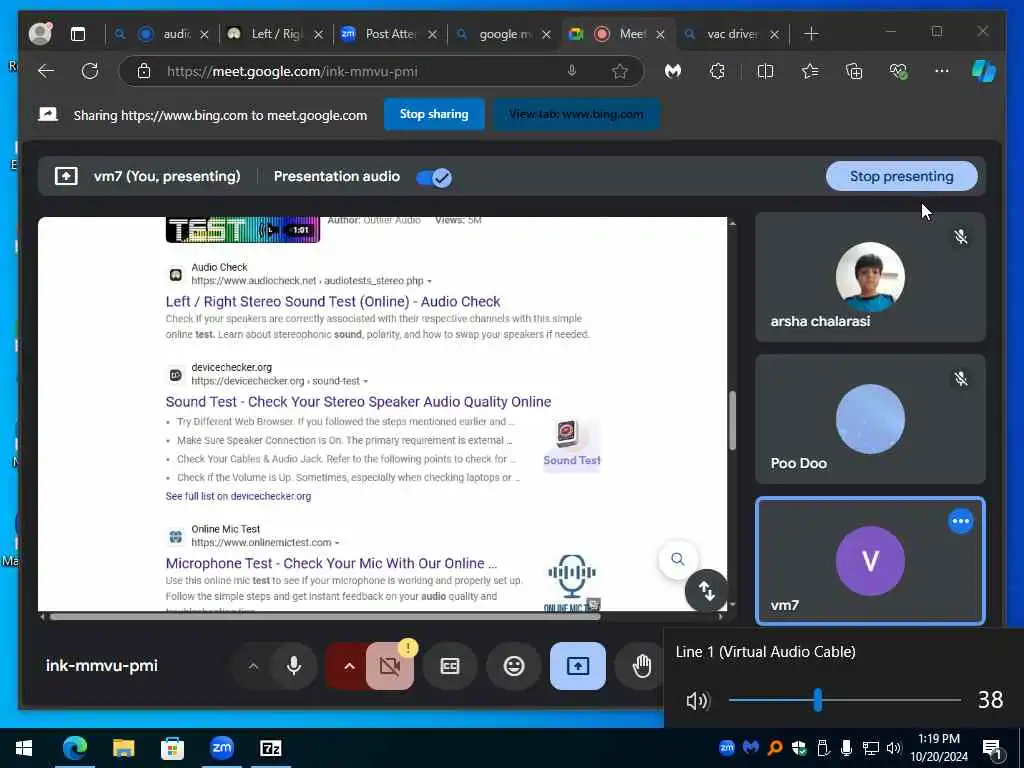Mute microphone in Meet toolbar

click(x=294, y=666)
